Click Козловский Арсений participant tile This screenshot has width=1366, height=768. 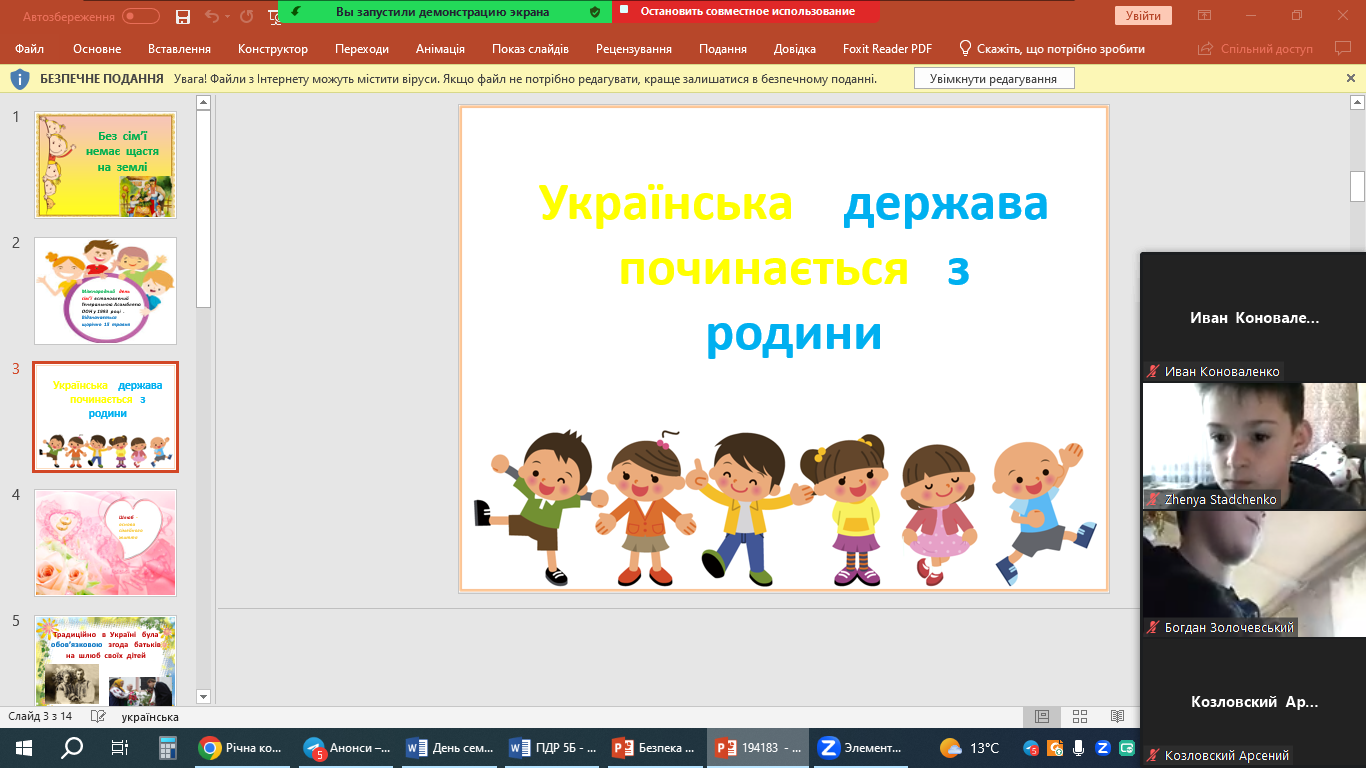point(1254,702)
